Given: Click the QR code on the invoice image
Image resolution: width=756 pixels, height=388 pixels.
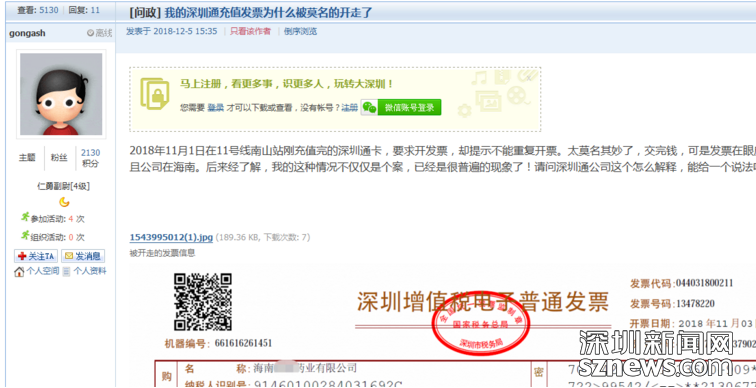Looking at the screenshot, I should (x=203, y=302).
